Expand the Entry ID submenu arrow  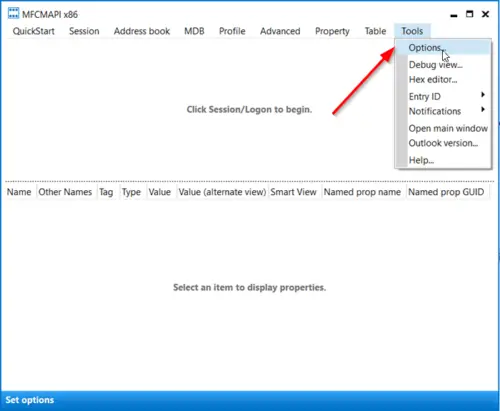click(x=483, y=95)
